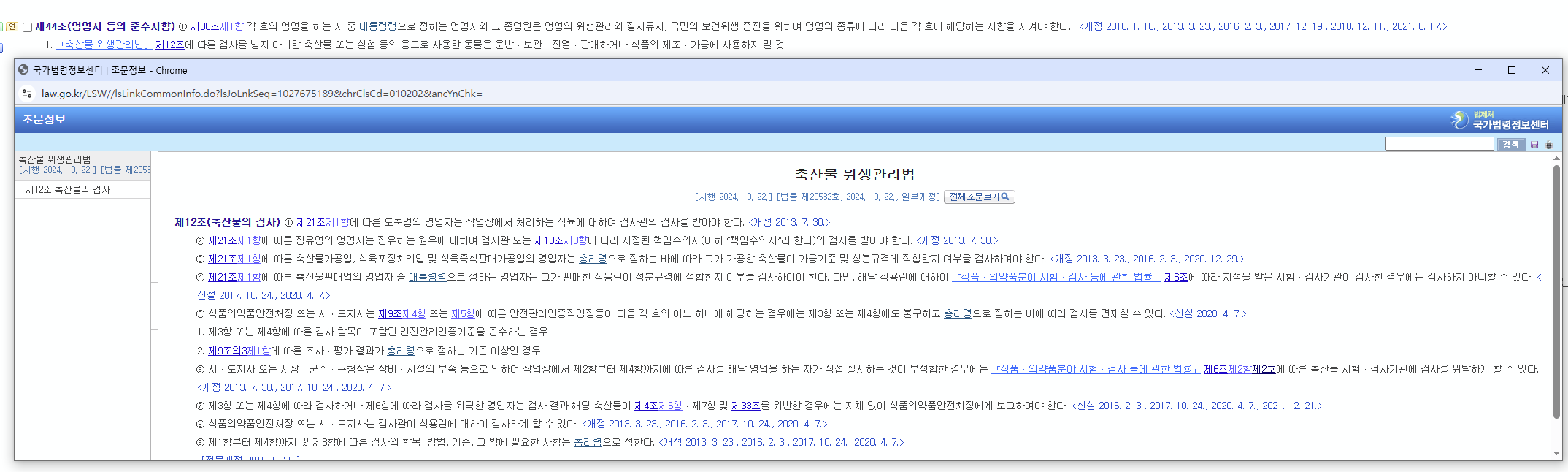Viewport: 1568px width, 472px height.
Task: Click the 축산물 위생관리법 title in the content area
Action: click(x=855, y=174)
